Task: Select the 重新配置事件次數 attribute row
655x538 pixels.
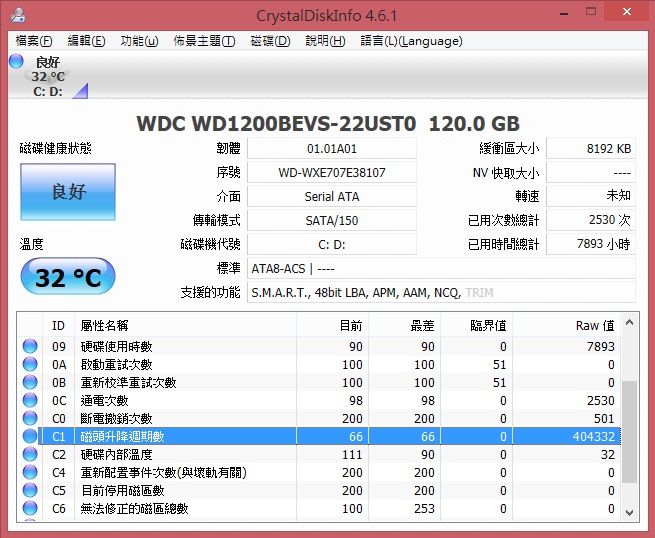Action: point(320,472)
